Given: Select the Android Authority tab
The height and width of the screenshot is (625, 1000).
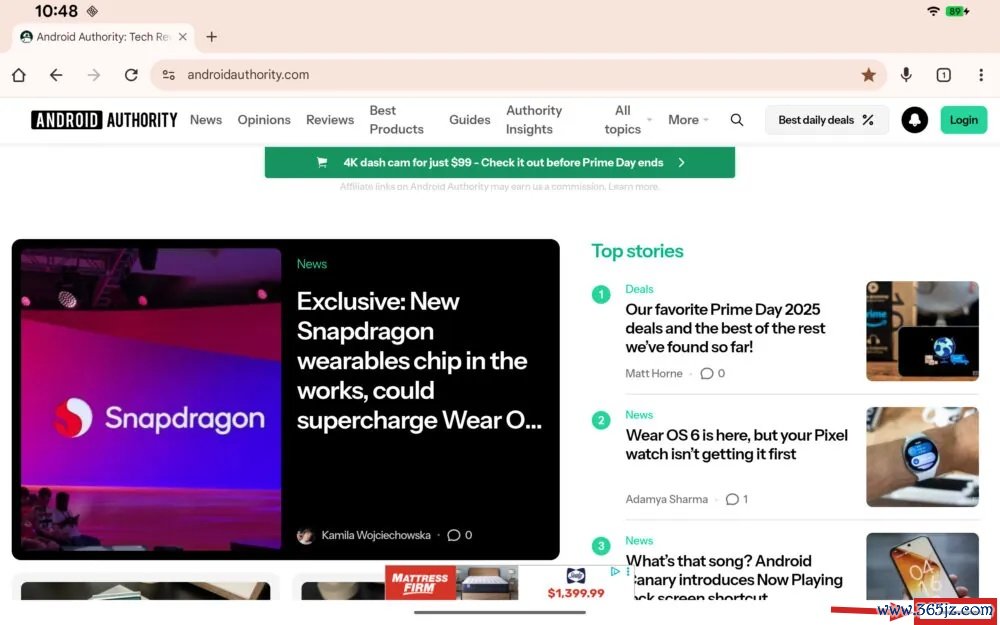Looking at the screenshot, I should pos(103,37).
